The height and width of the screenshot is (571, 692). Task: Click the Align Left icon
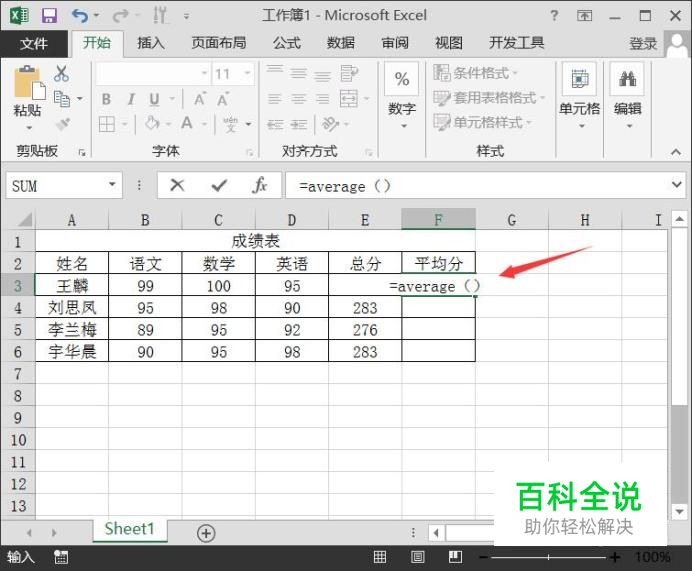click(275, 99)
